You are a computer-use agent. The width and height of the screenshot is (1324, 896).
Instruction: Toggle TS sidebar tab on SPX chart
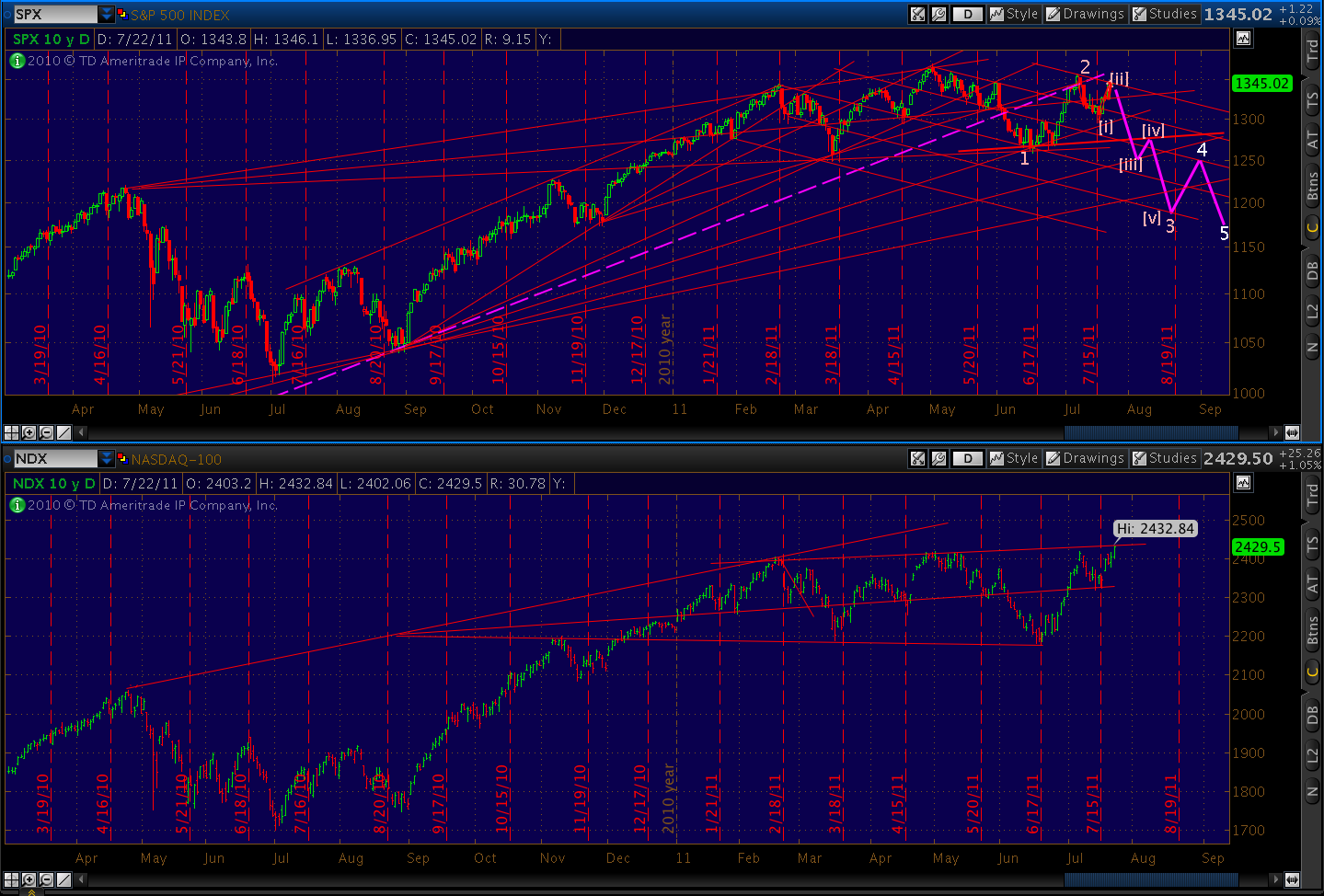tap(1313, 101)
